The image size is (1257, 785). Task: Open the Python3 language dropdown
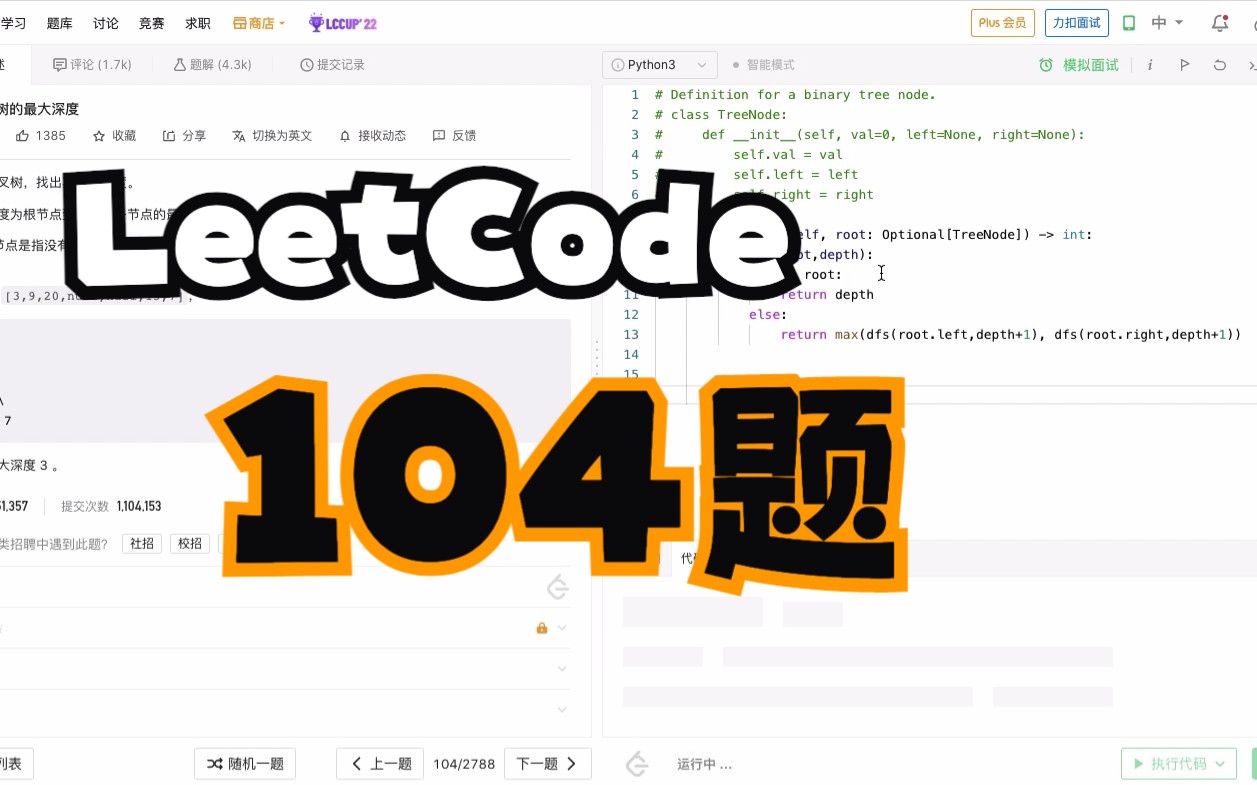[x=659, y=64]
